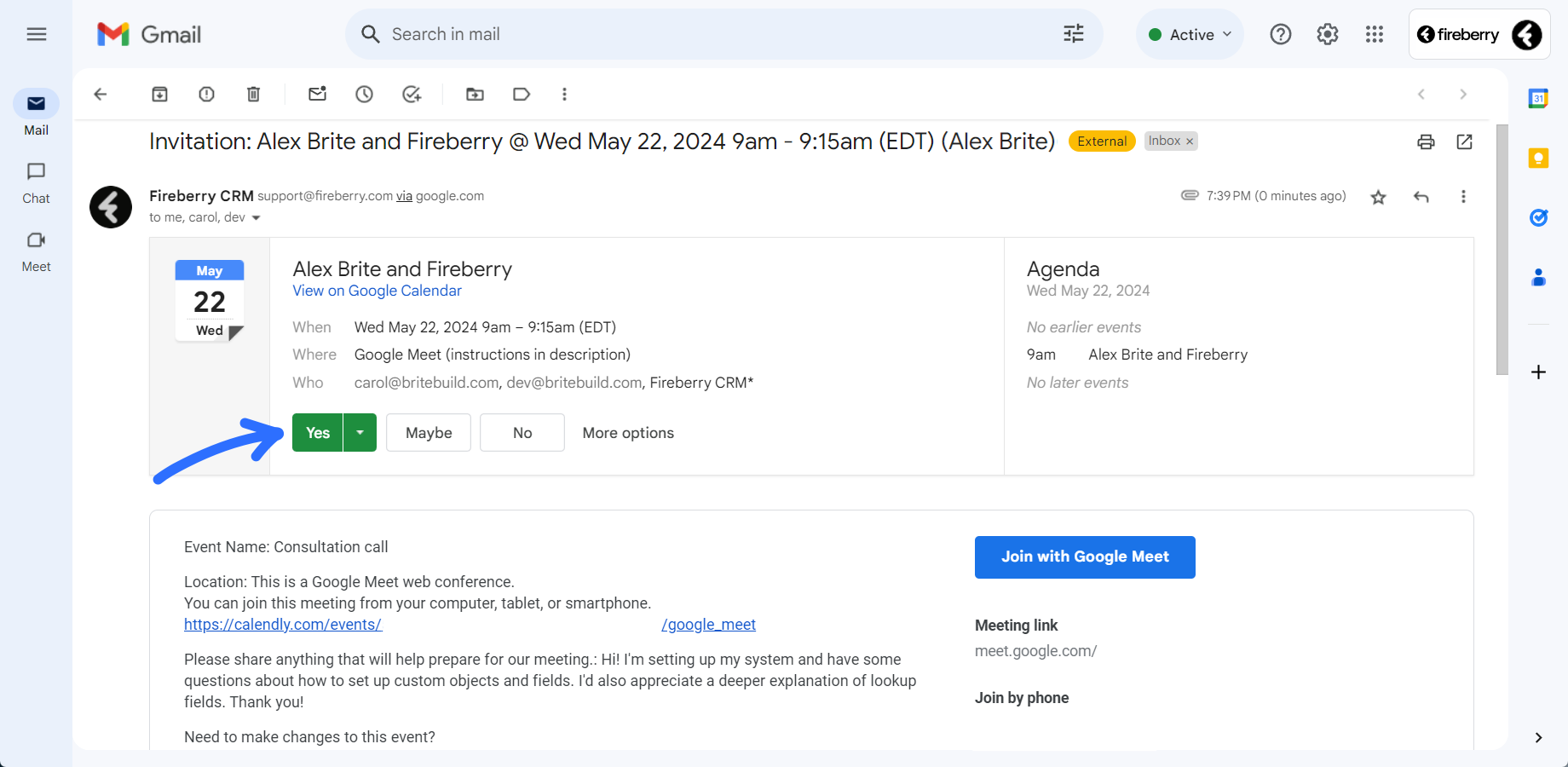Go to older email arrow
The height and width of the screenshot is (767, 1568).
pos(1463,95)
